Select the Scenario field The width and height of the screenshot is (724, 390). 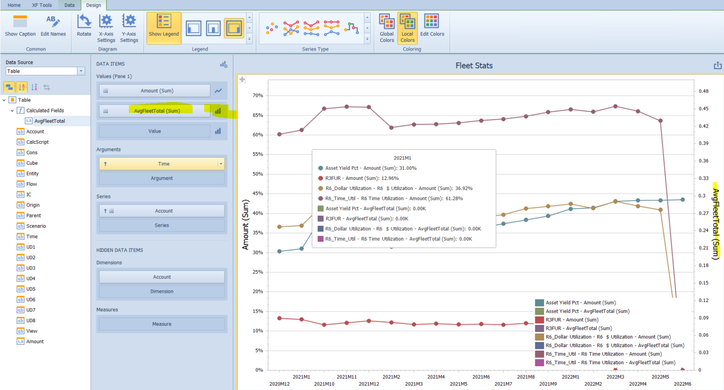(x=36, y=226)
